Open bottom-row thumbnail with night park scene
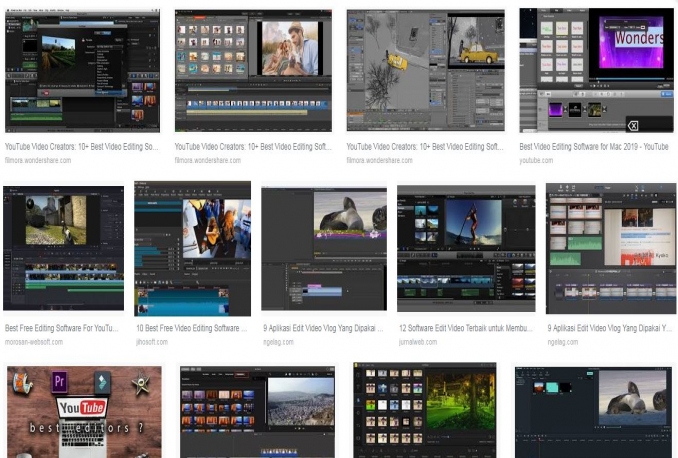This screenshot has width=678, height=458. tap(424, 410)
